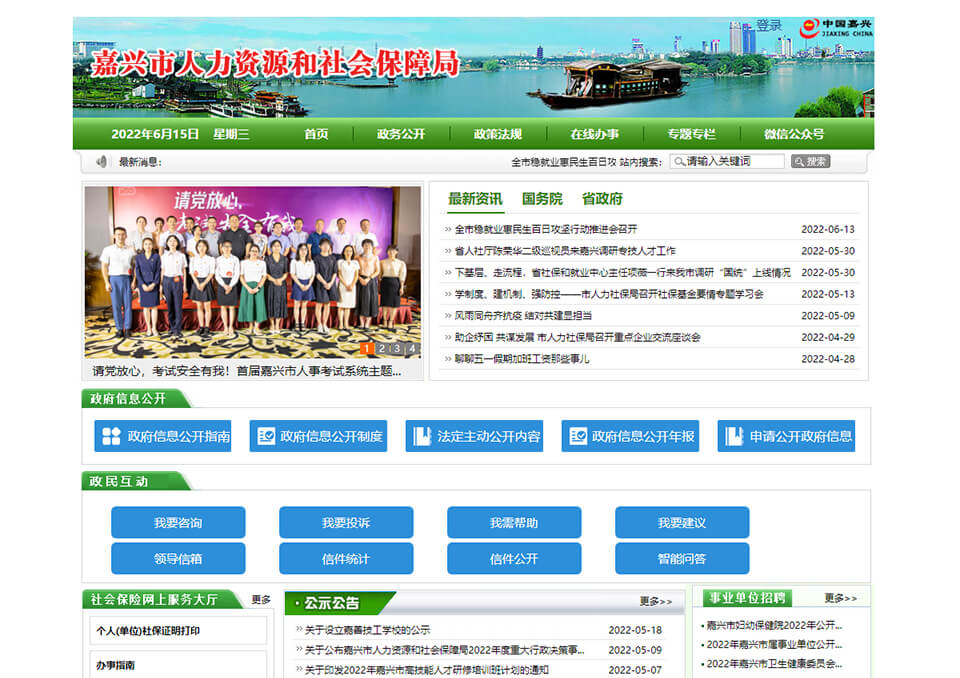Click the speaker icon beside 最新消息

coord(101,162)
